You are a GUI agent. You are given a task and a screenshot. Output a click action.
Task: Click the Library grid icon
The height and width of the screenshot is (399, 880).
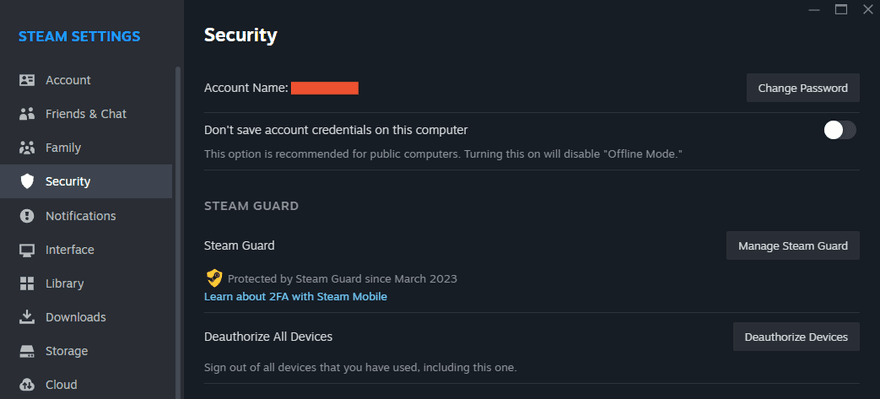pos(27,283)
